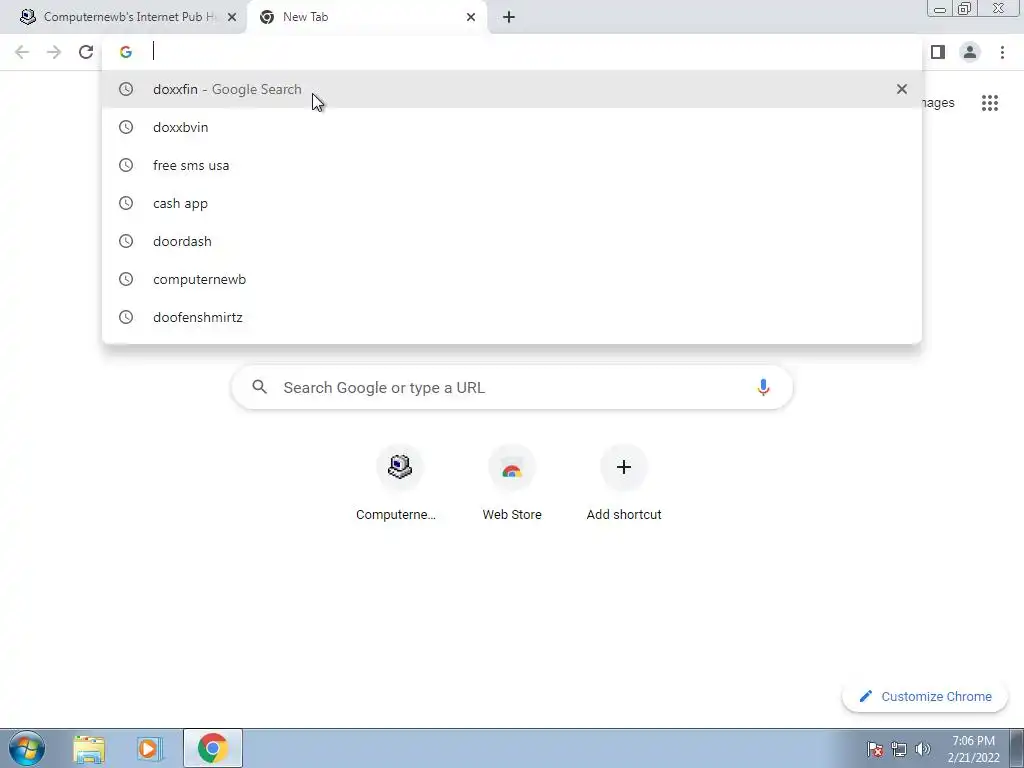Open the volume speaker tray icon
The width and height of the screenshot is (1024, 768).
point(922,749)
